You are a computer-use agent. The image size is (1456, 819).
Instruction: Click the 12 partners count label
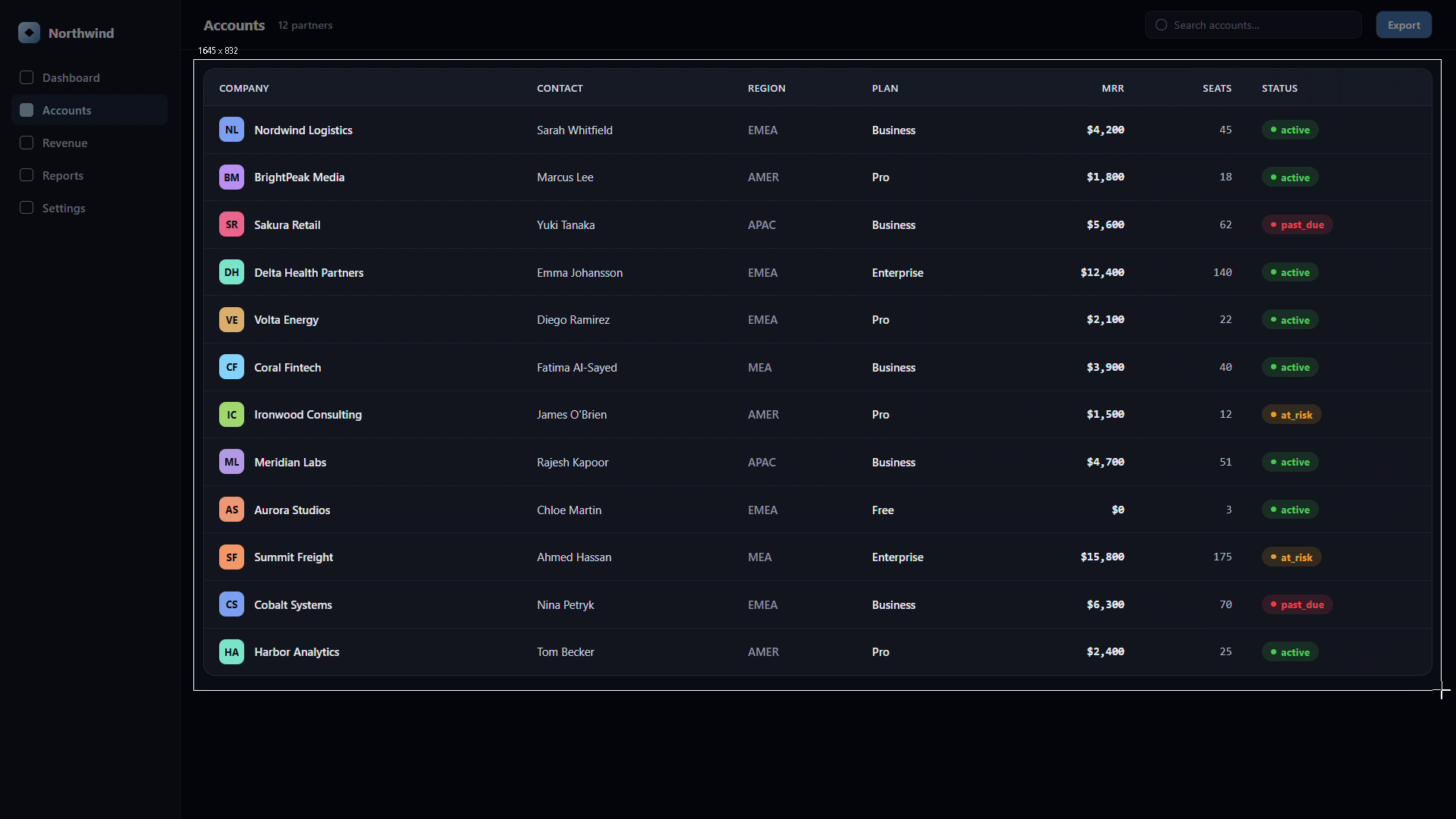pos(305,25)
